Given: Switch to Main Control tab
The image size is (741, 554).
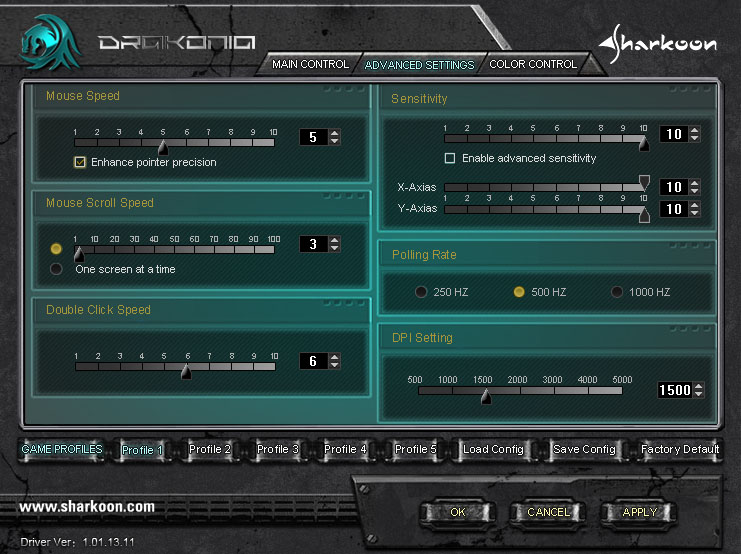Looking at the screenshot, I should pos(310,64).
